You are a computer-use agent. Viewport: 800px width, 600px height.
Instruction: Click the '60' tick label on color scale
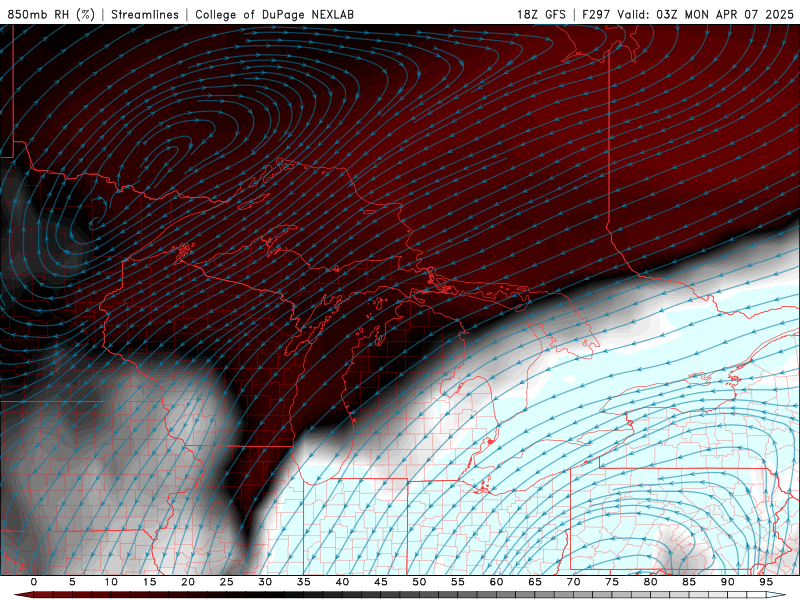tap(496, 582)
